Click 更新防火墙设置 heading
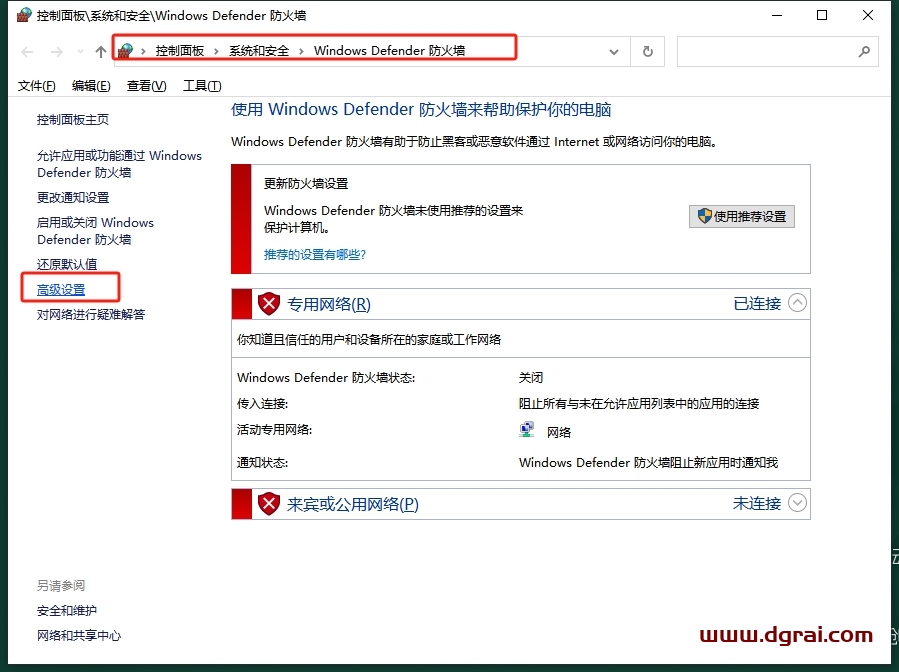The image size is (899, 672). [x=306, y=184]
